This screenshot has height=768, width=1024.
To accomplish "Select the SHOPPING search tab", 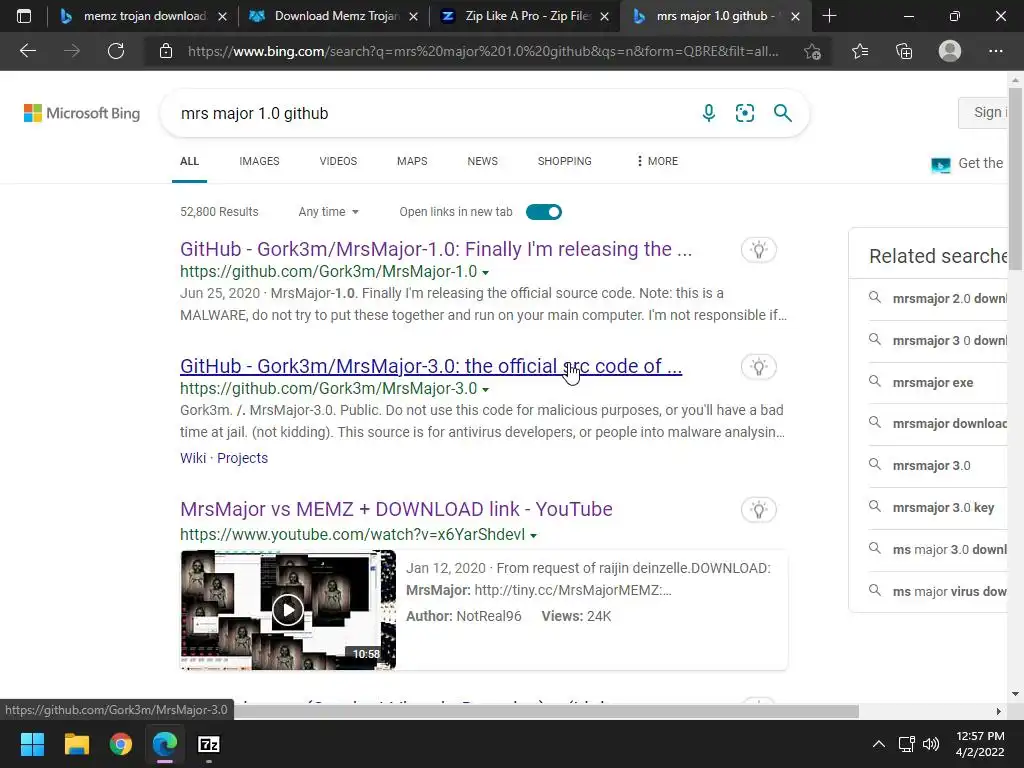I will [564, 161].
